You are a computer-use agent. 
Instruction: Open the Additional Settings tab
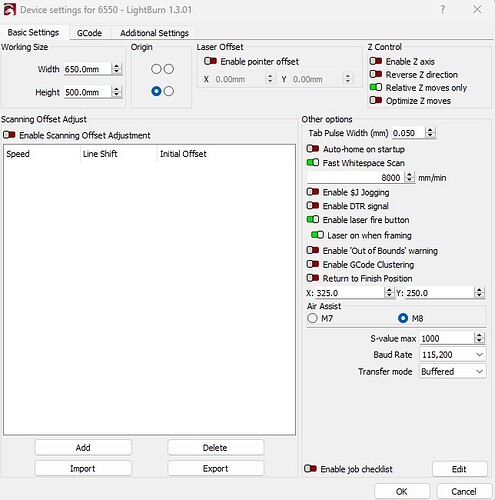click(x=154, y=33)
